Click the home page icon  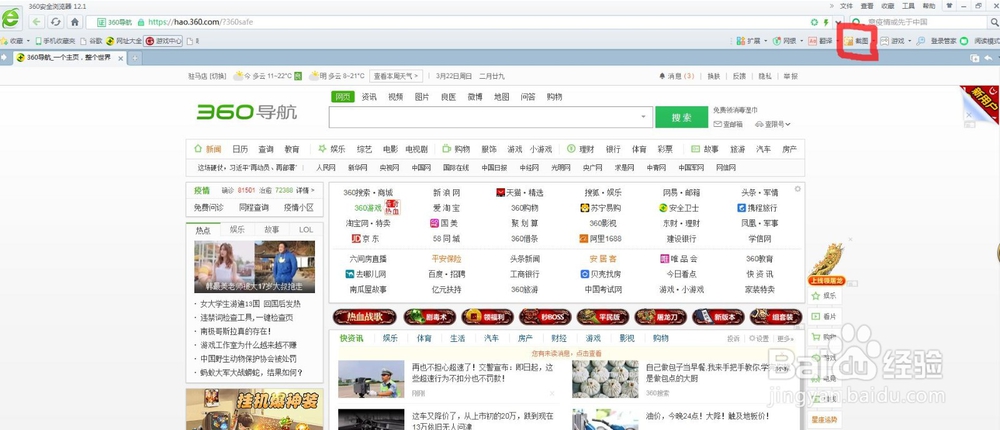(75, 22)
